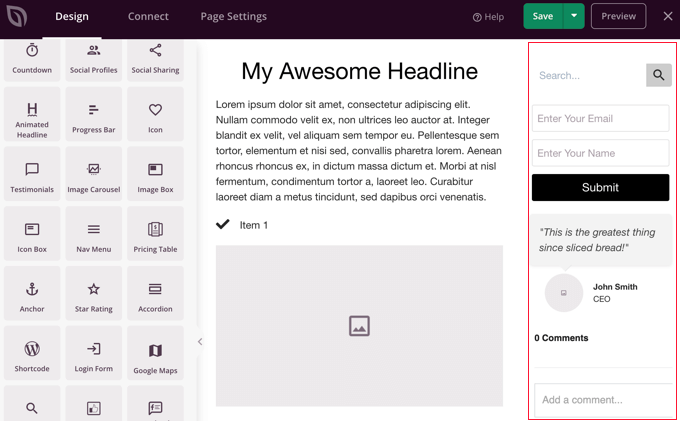The image size is (680, 421).
Task: Choose the Image Carousel block
Action: pyautogui.click(x=93, y=176)
